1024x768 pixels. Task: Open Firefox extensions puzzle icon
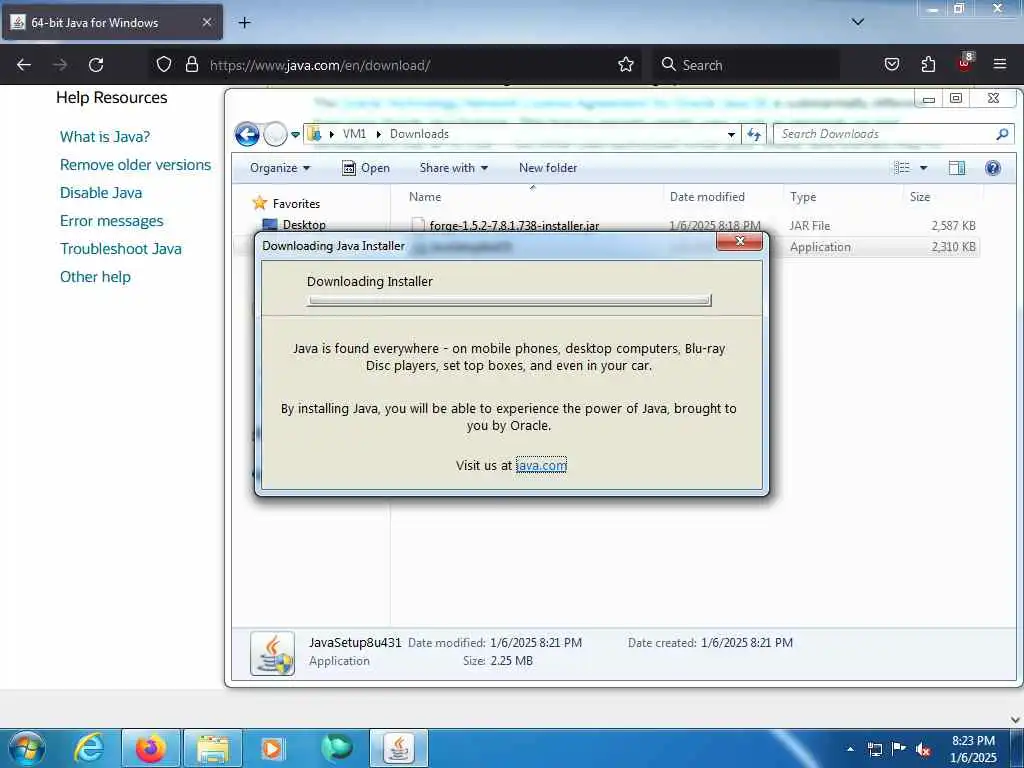click(x=928, y=64)
